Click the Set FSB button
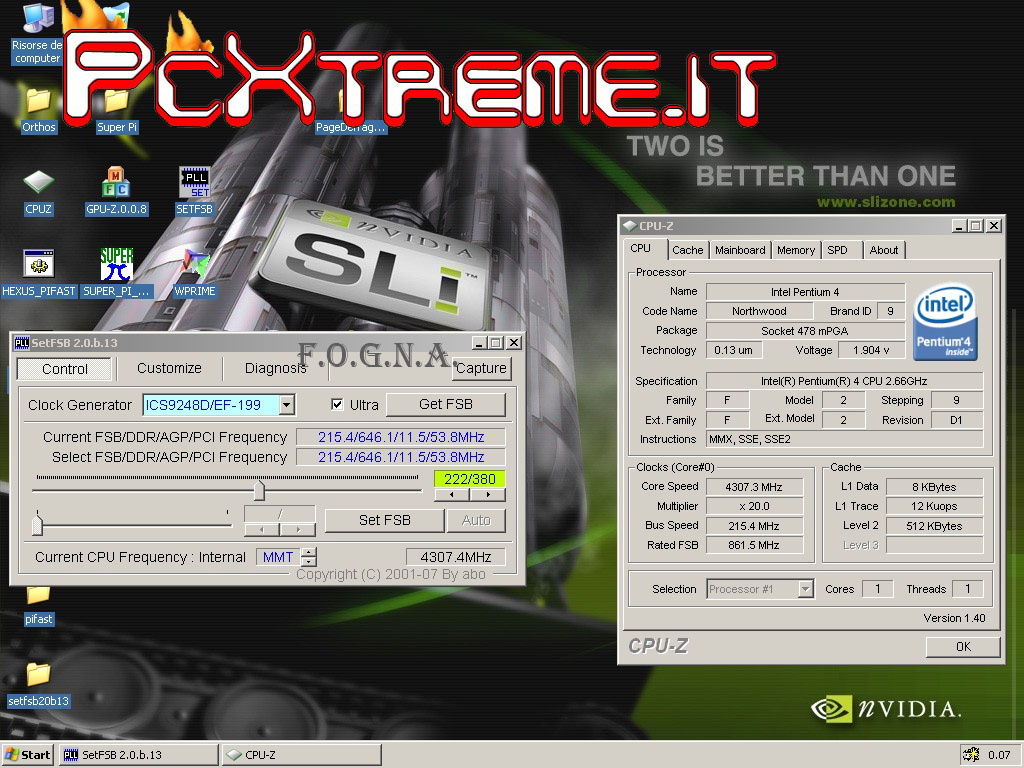 pos(385,520)
